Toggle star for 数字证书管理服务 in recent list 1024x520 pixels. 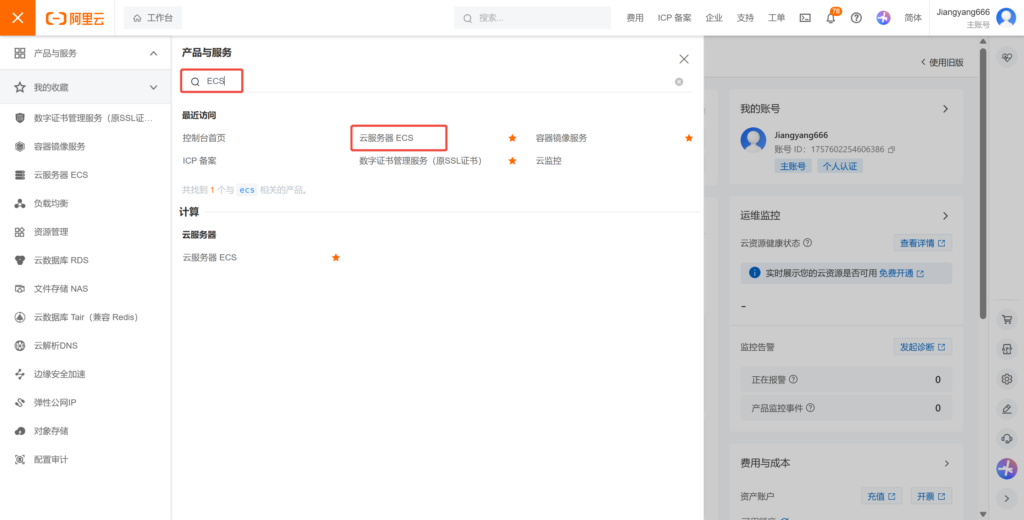coord(512,160)
